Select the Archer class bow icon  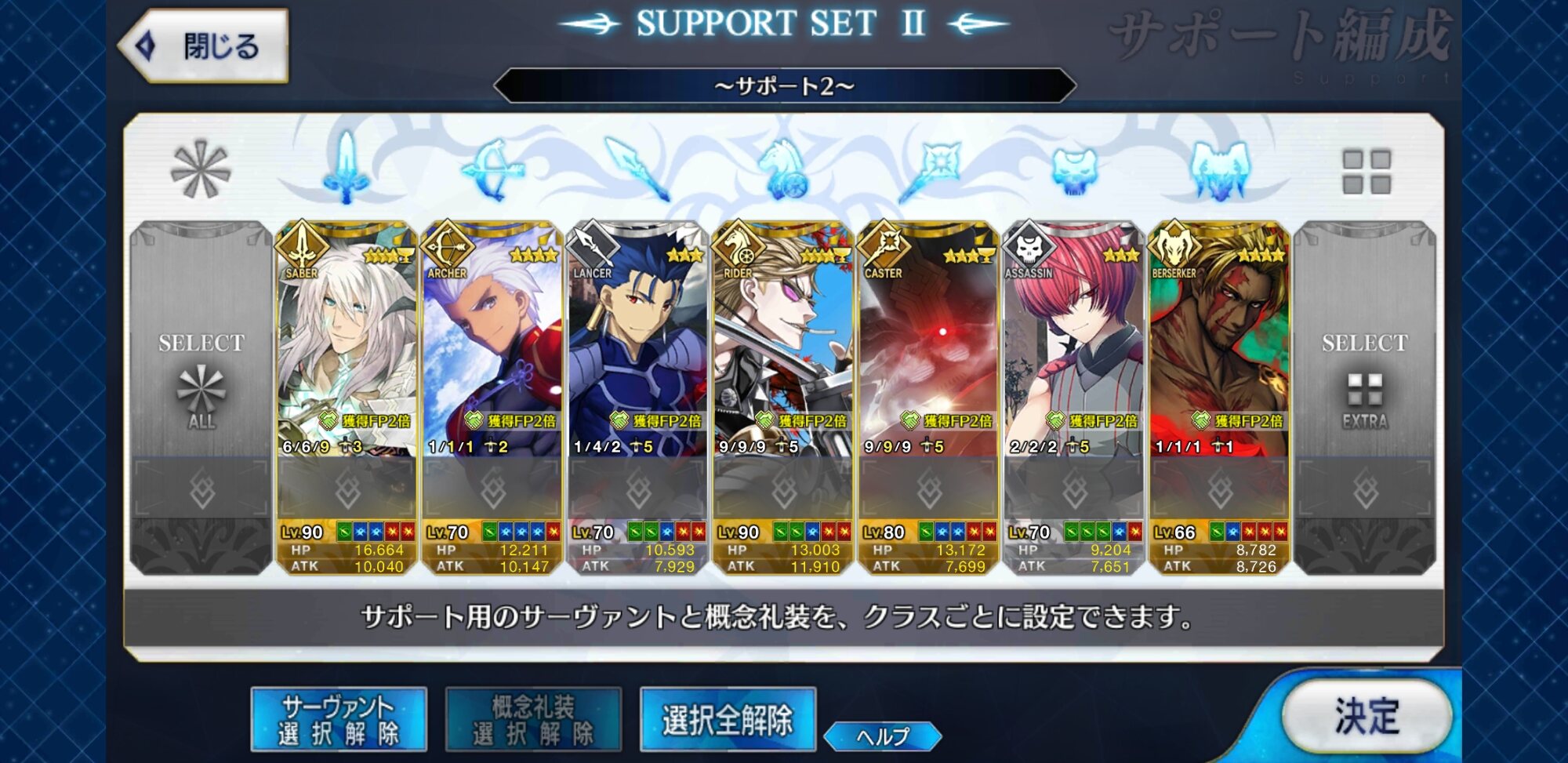click(x=492, y=169)
